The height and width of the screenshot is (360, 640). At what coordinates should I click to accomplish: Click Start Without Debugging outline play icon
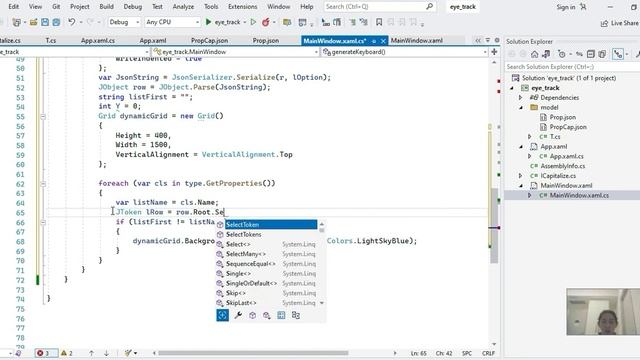pos(253,22)
